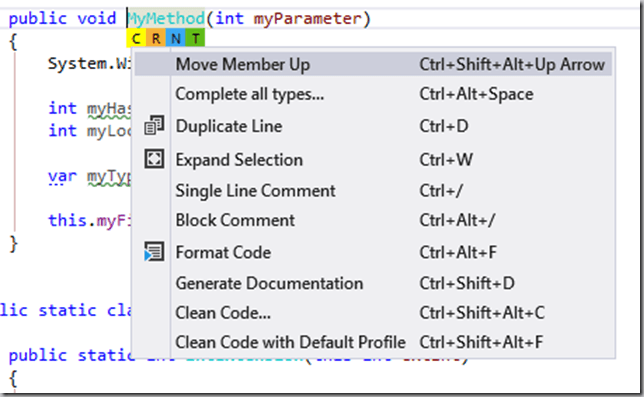Choose Format Code menu entry
This screenshot has height=397, width=644.
coord(373,252)
